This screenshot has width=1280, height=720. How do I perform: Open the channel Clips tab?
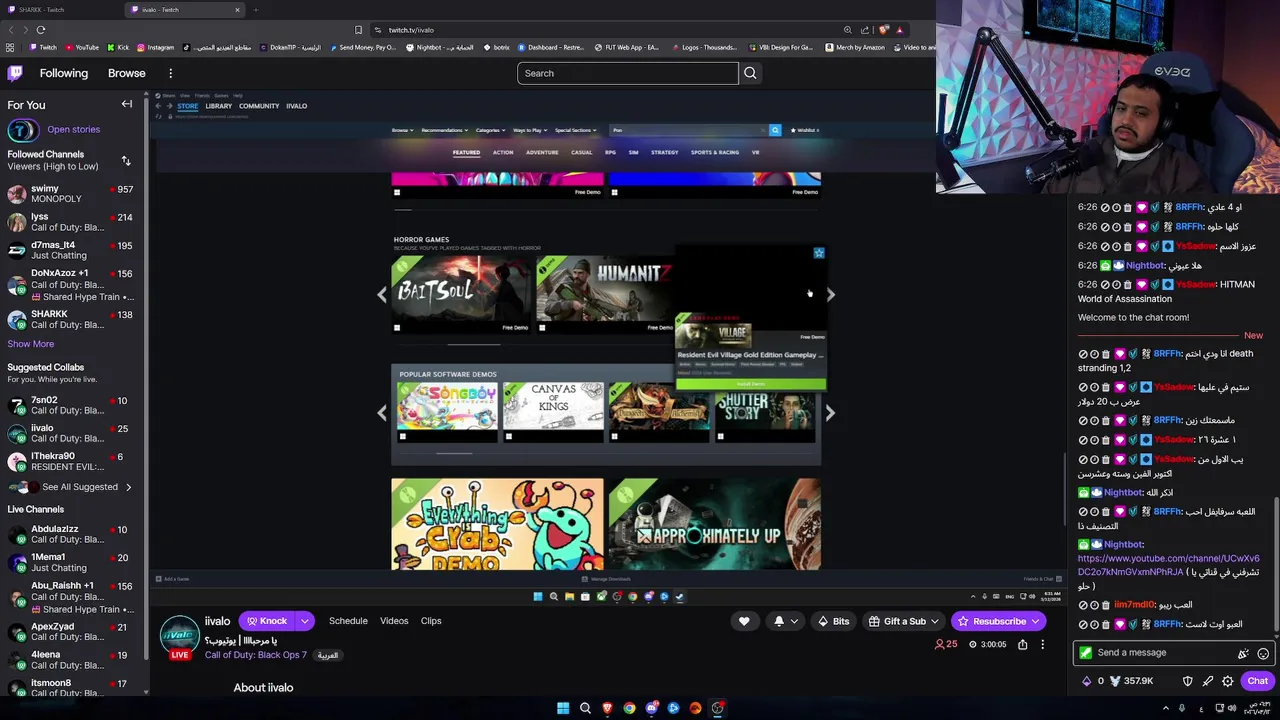pyautogui.click(x=431, y=621)
